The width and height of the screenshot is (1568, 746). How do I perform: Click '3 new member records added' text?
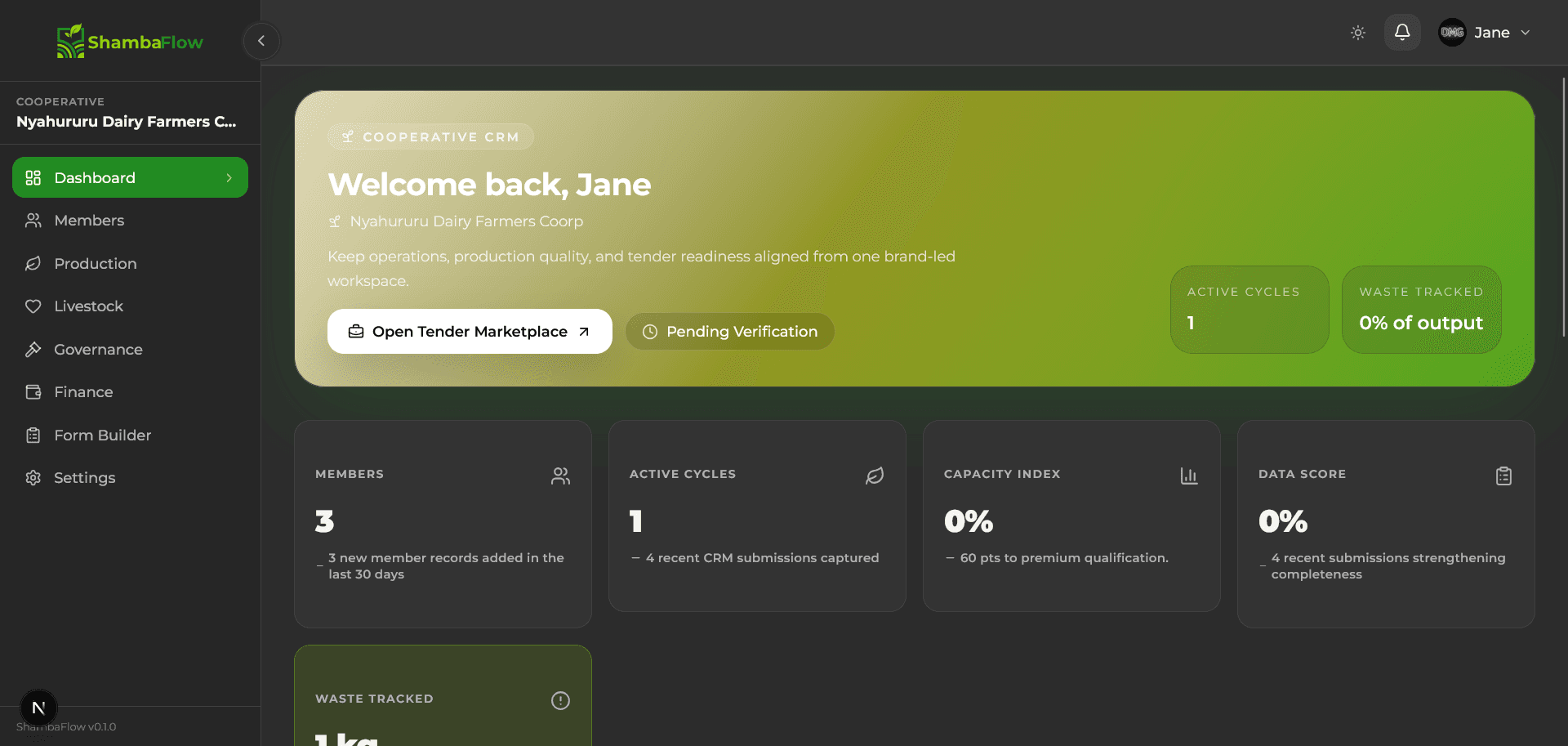coord(446,565)
